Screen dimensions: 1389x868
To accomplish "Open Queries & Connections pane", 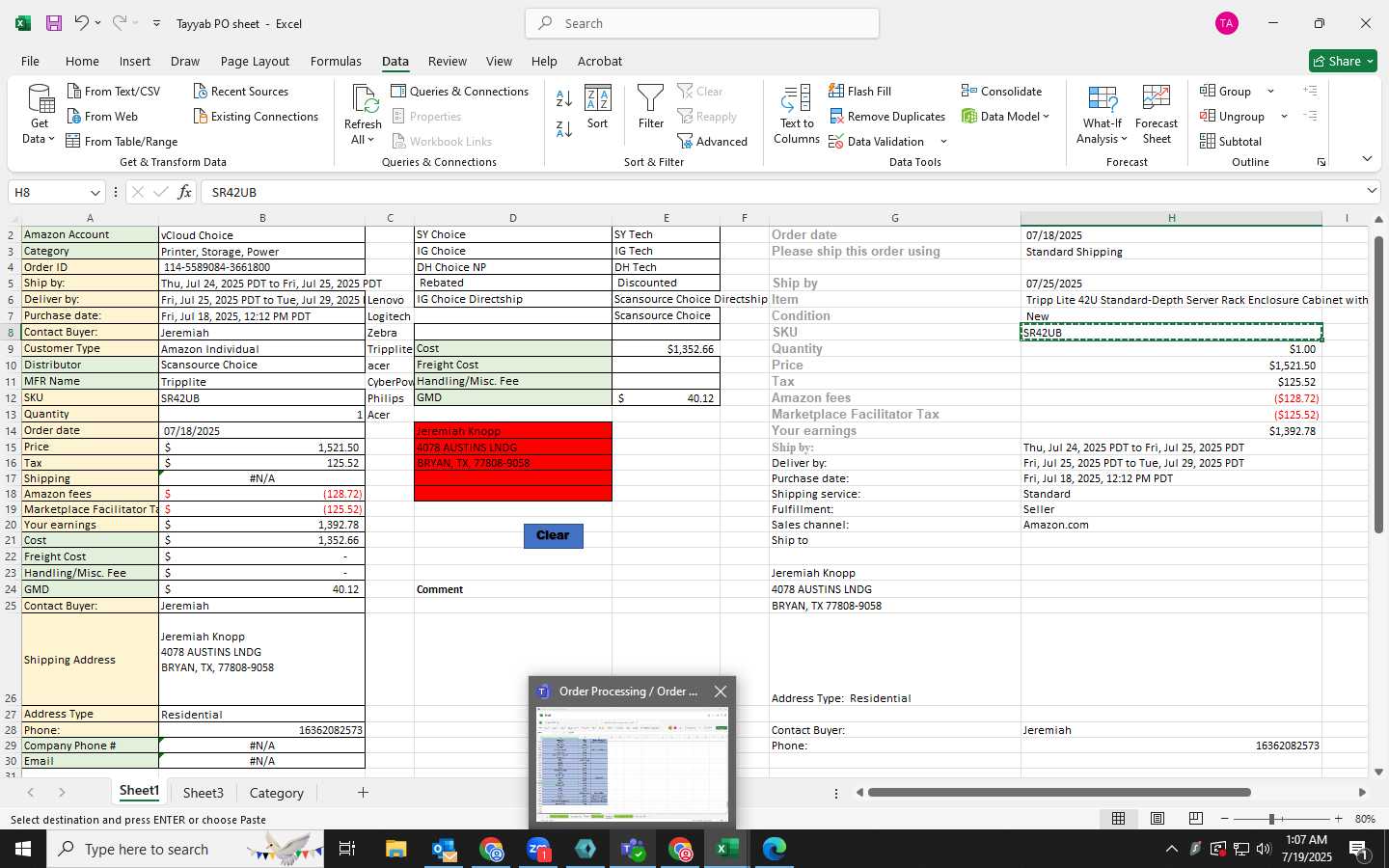I will pyautogui.click(x=460, y=92).
